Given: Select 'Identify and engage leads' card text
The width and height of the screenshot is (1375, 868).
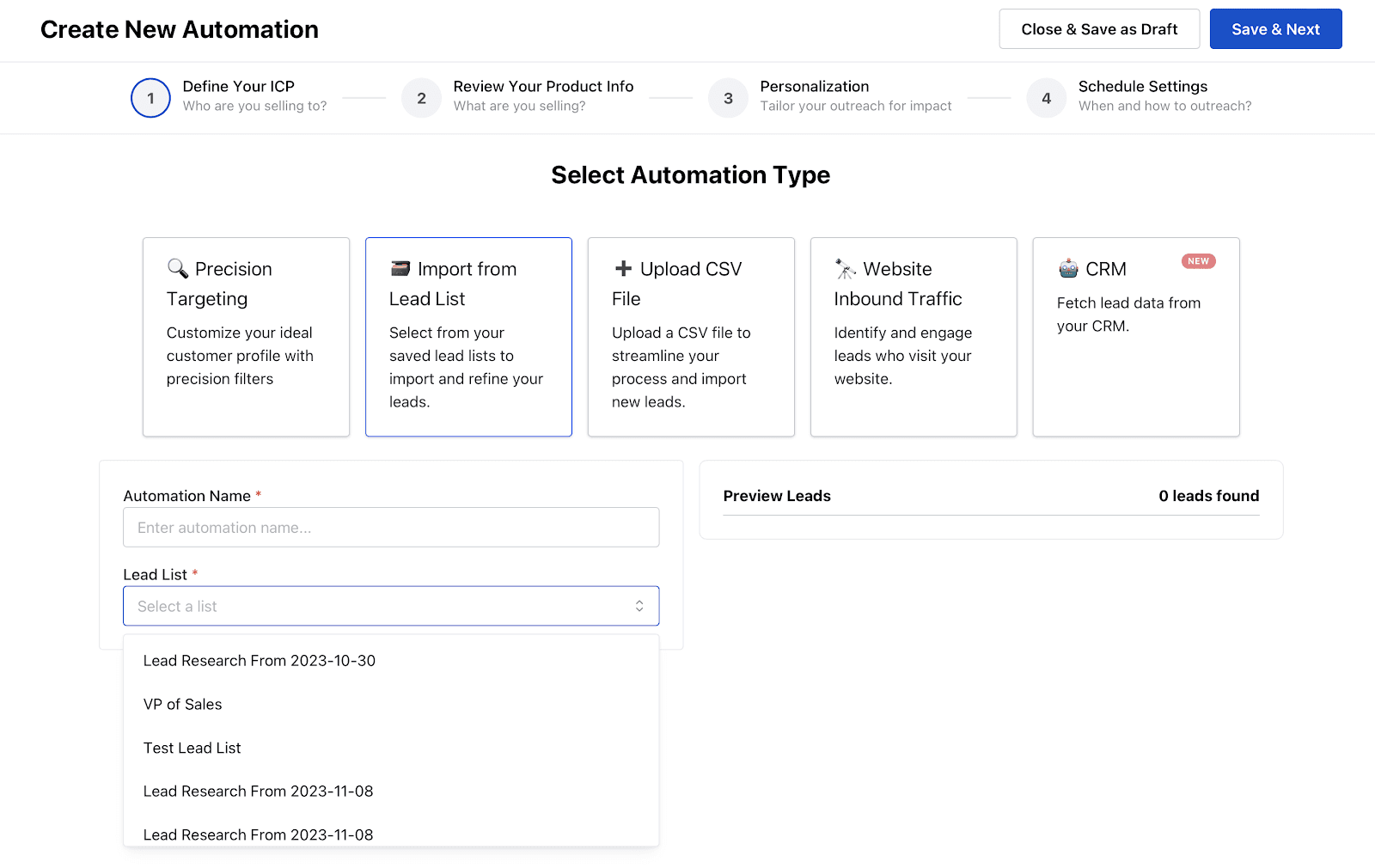Looking at the screenshot, I should pos(902,356).
